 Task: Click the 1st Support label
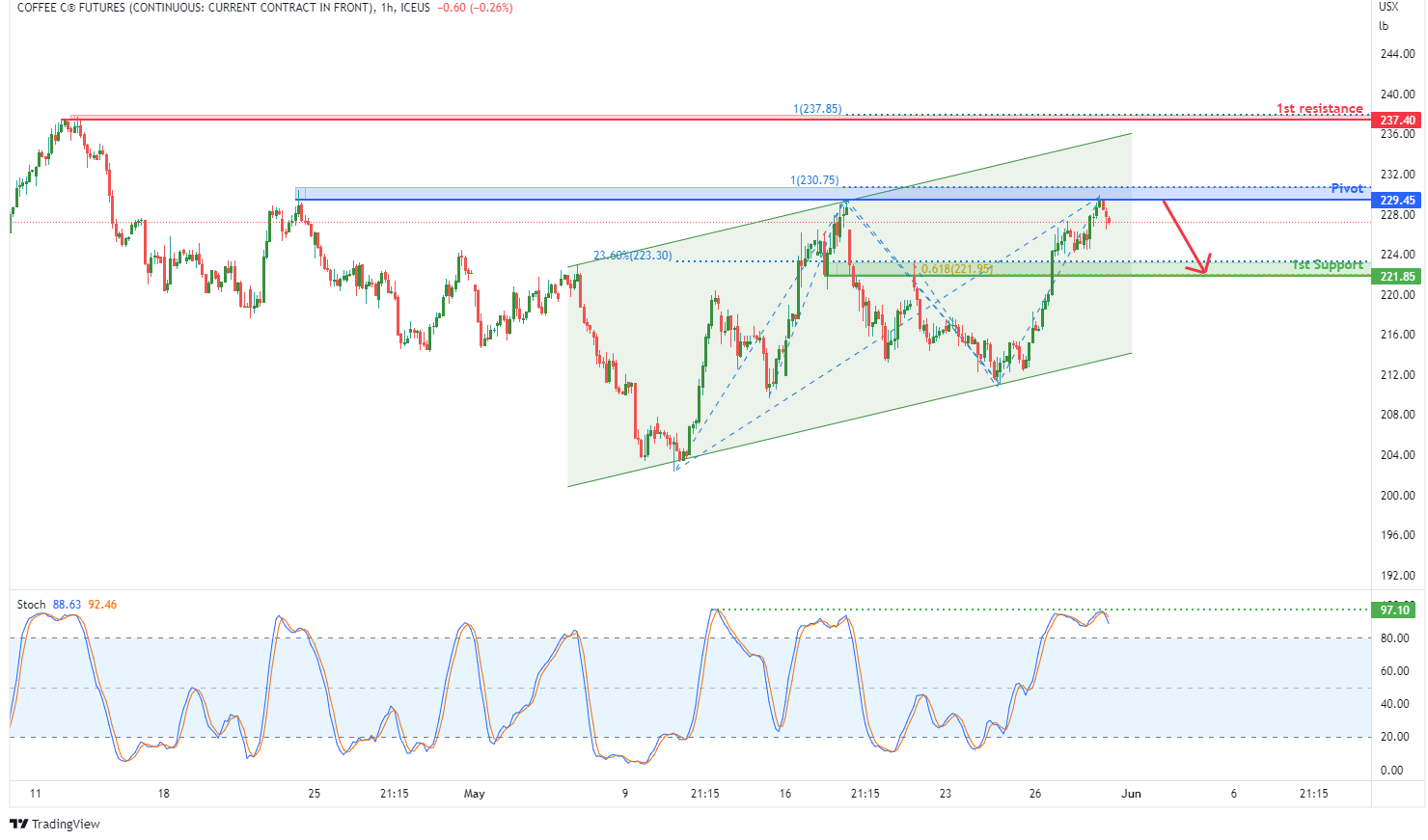tap(1328, 265)
